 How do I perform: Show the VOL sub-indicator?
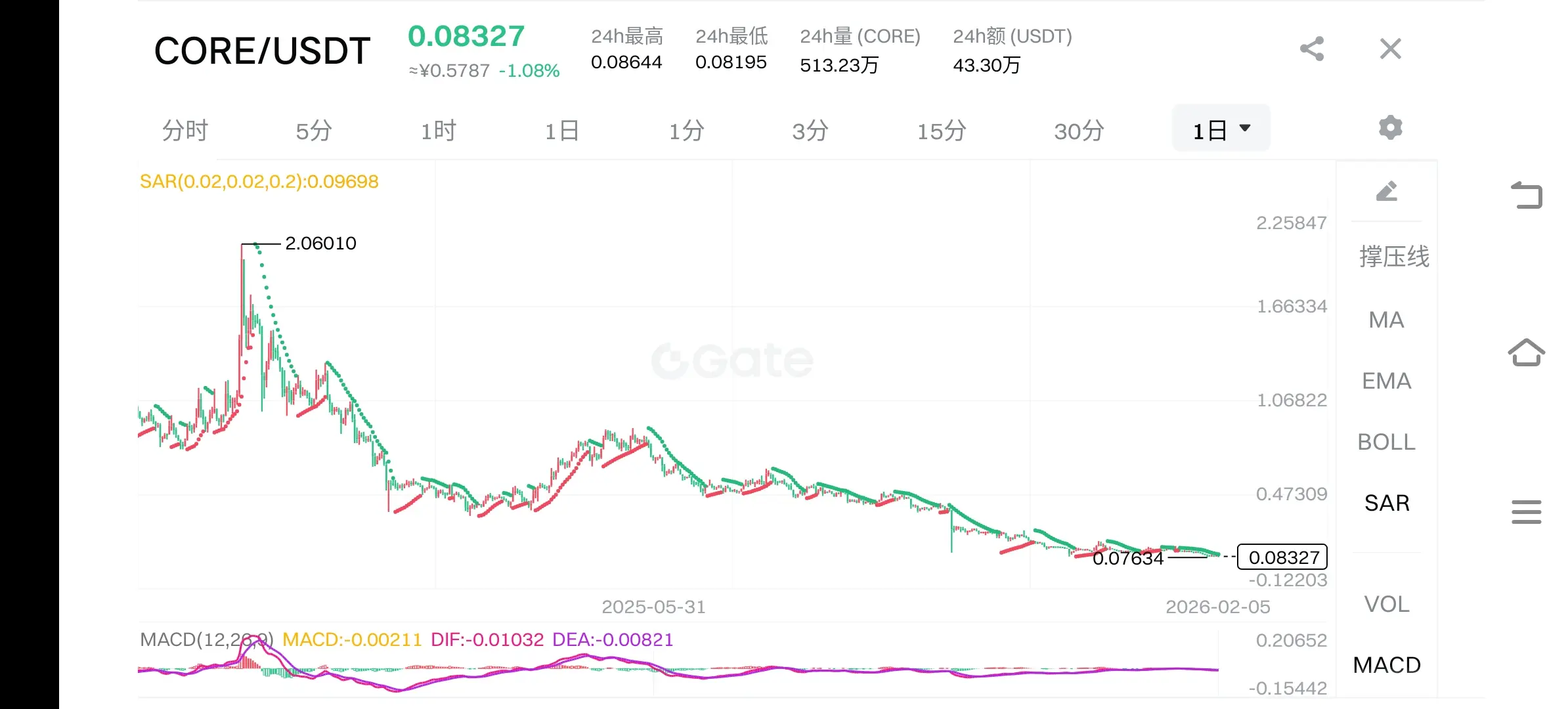[x=1386, y=605]
